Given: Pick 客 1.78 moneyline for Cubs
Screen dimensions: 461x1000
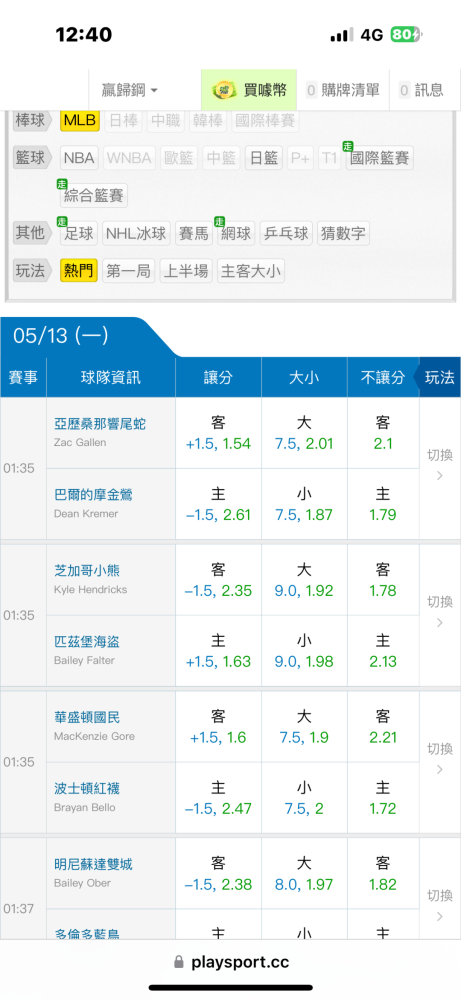Looking at the screenshot, I should pos(383,580).
